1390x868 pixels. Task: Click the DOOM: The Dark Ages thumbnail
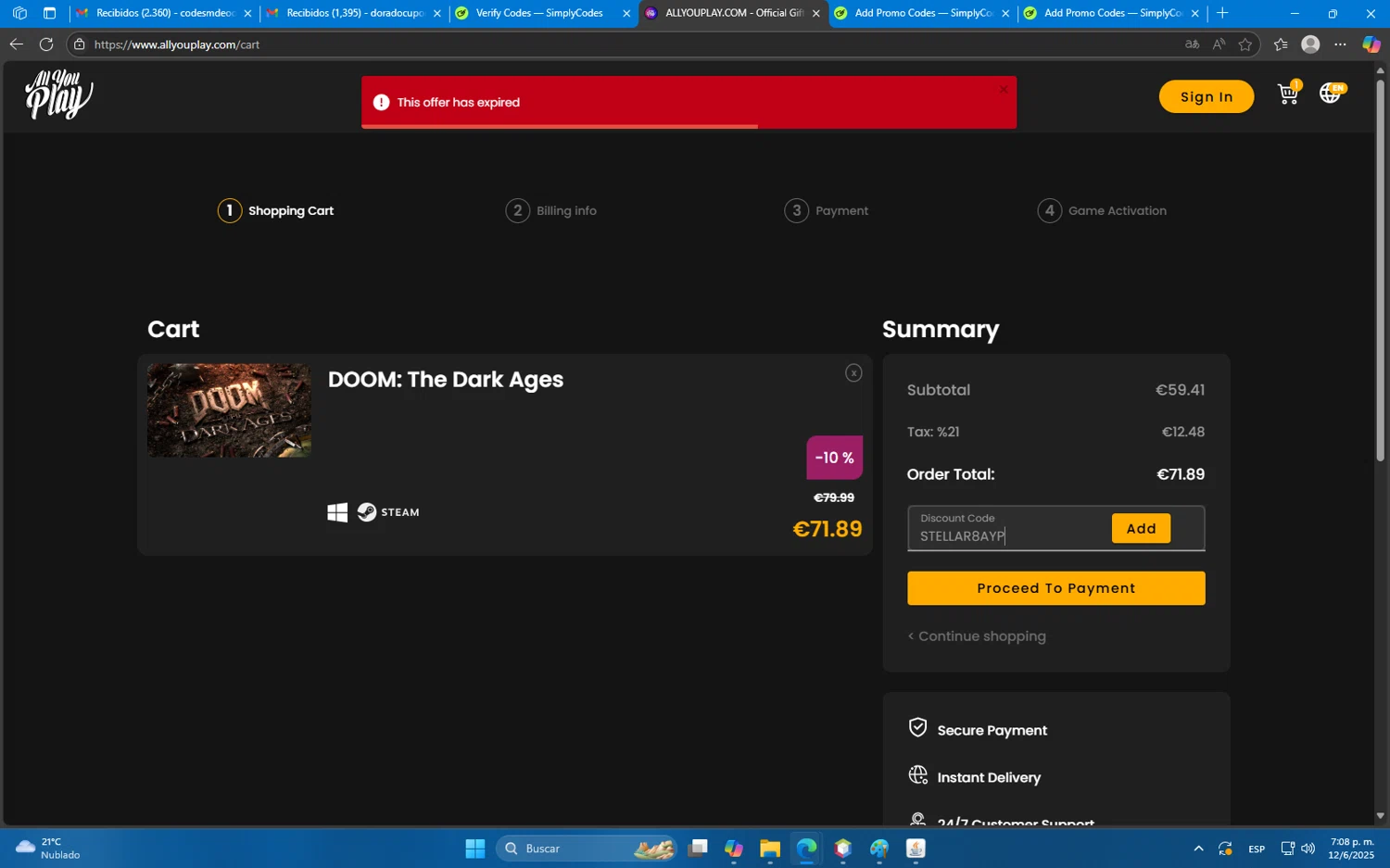pyautogui.click(x=229, y=410)
